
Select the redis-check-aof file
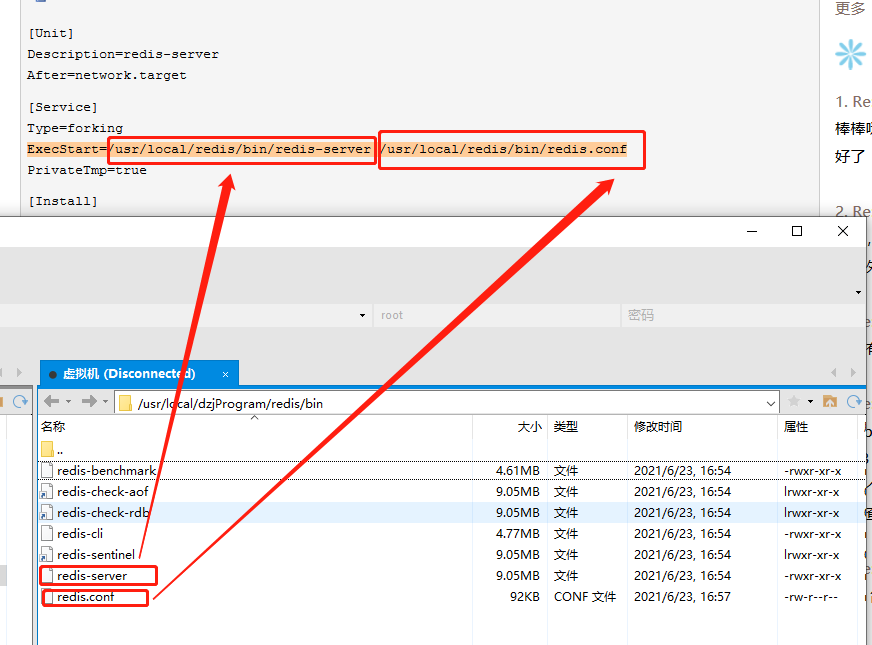(102, 492)
